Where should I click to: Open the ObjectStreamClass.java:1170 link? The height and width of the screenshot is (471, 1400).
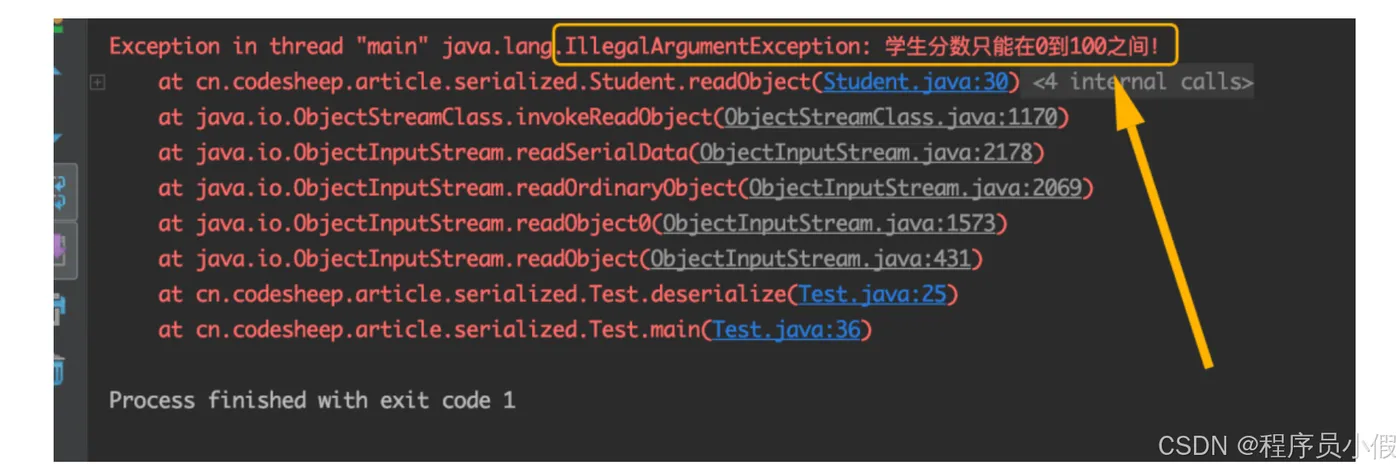[x=890, y=117]
